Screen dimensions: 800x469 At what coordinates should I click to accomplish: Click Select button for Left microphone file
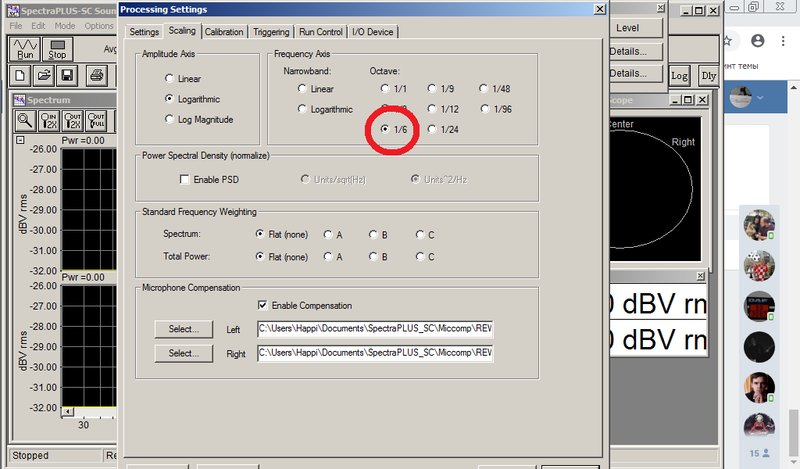184,329
